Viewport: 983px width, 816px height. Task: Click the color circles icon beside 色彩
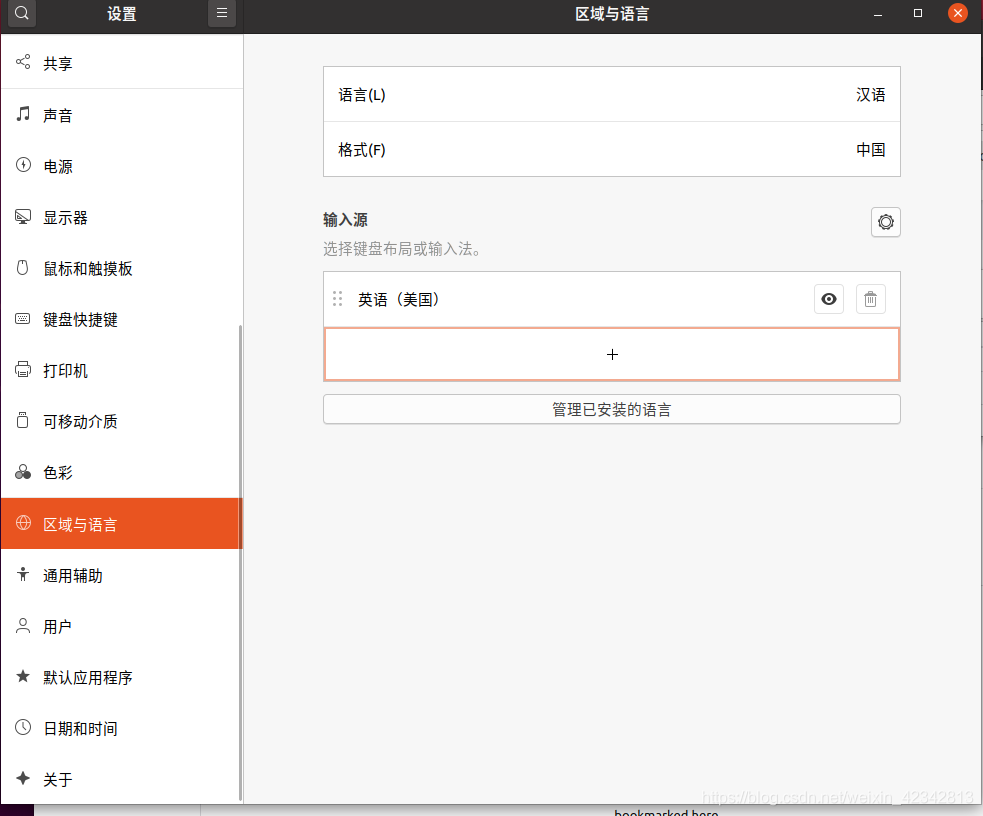pos(23,472)
